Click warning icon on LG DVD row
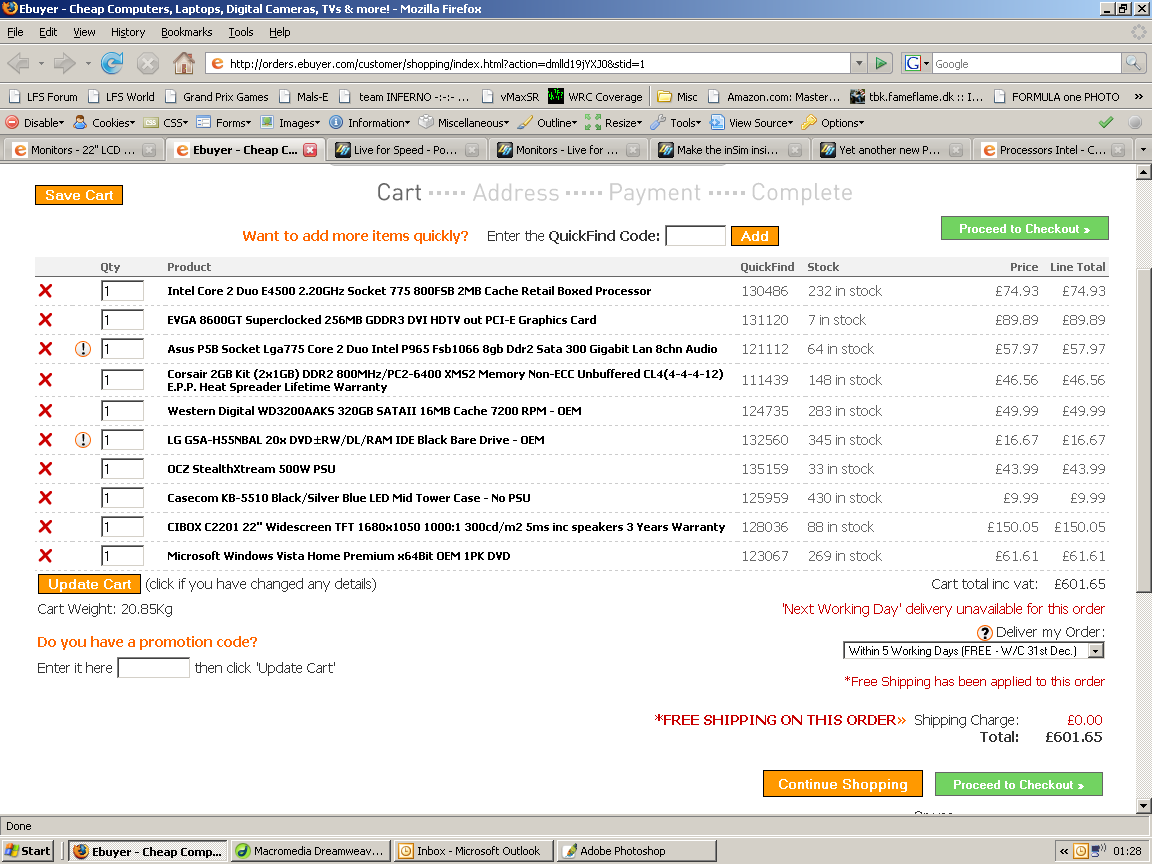 83,440
